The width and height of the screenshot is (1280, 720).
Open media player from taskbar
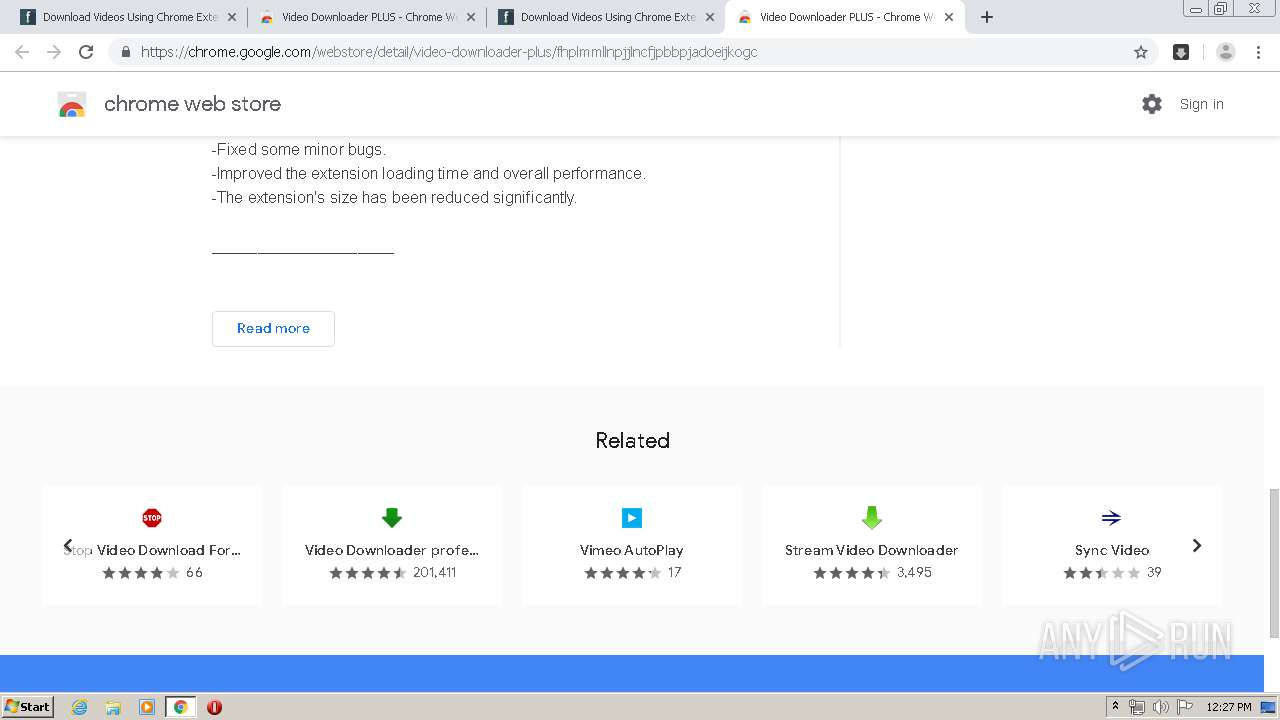coord(147,707)
